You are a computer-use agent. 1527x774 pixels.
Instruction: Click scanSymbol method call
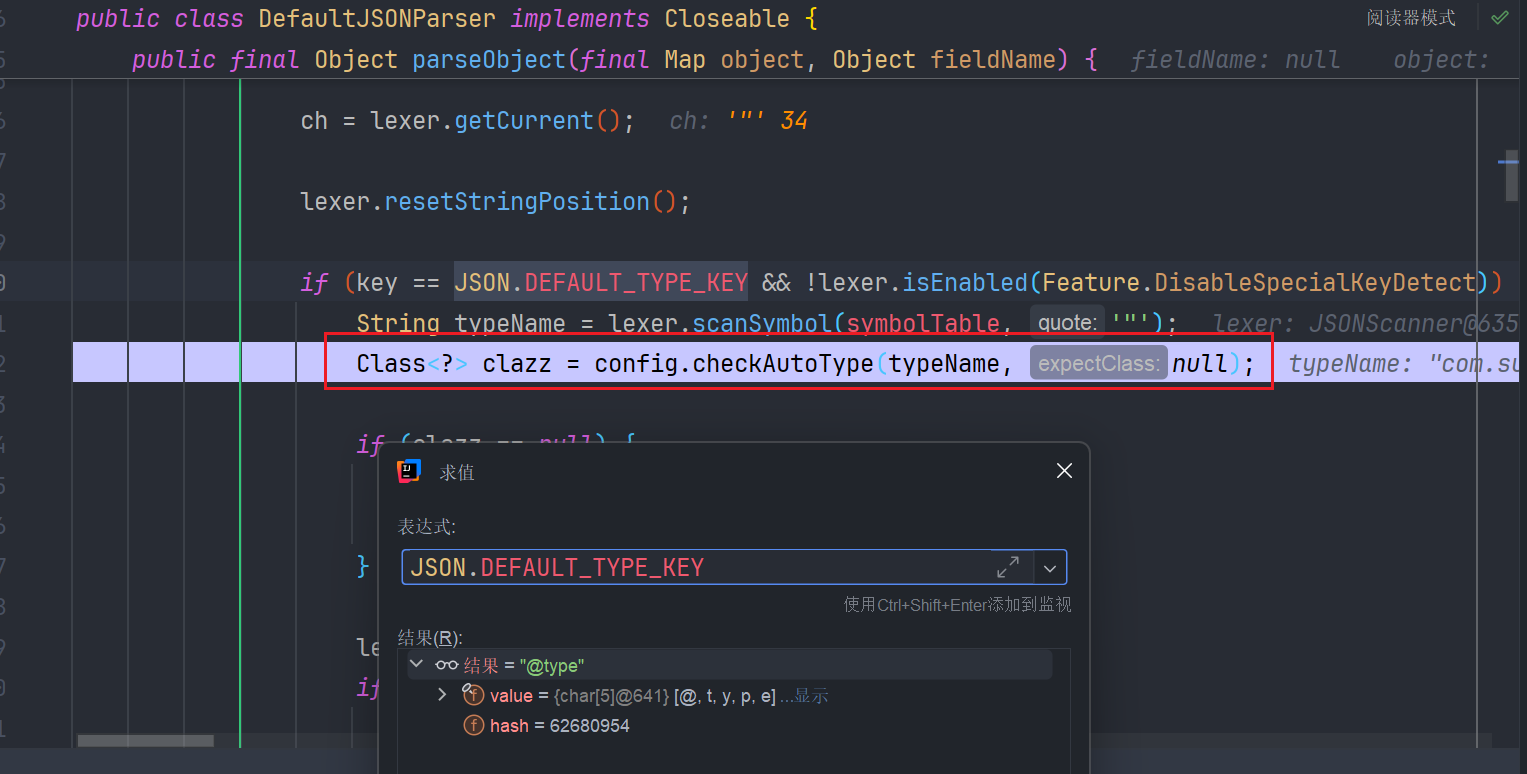point(762,323)
